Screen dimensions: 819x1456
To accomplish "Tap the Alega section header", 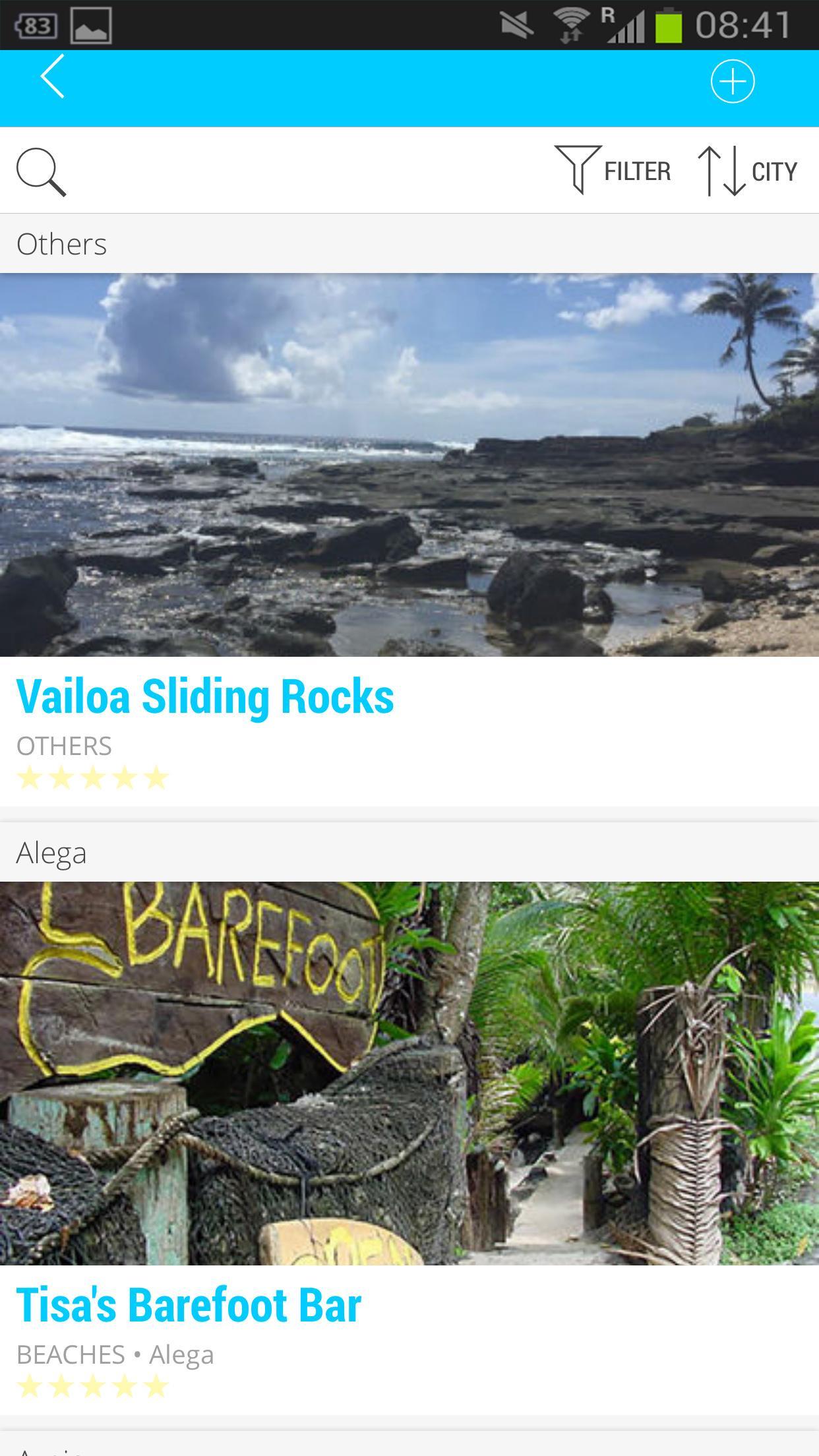I will (409, 852).
